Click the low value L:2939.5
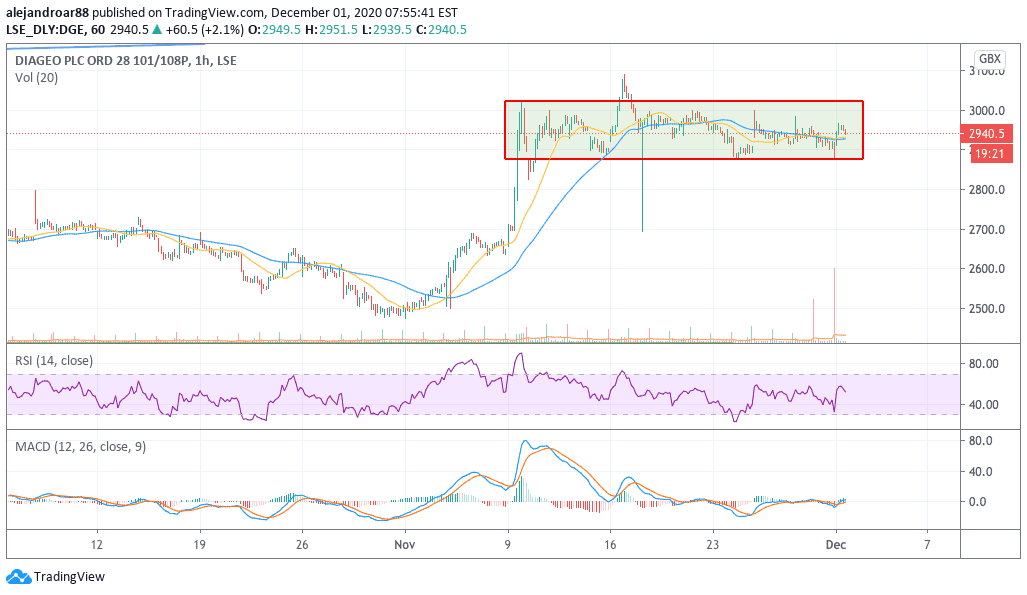The image size is (1027, 595). pyautogui.click(x=386, y=29)
